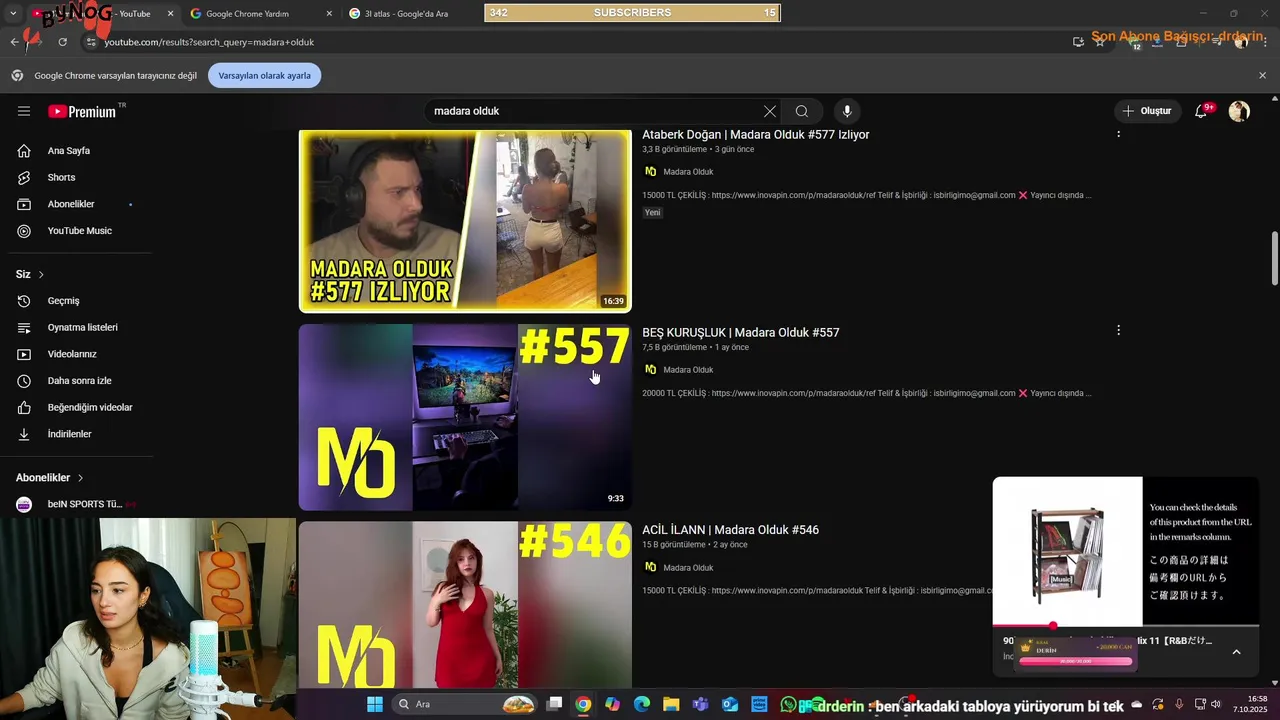Image resolution: width=1280 pixels, height=720 pixels.
Task: Click the Windows Start button
Action: click(374, 704)
